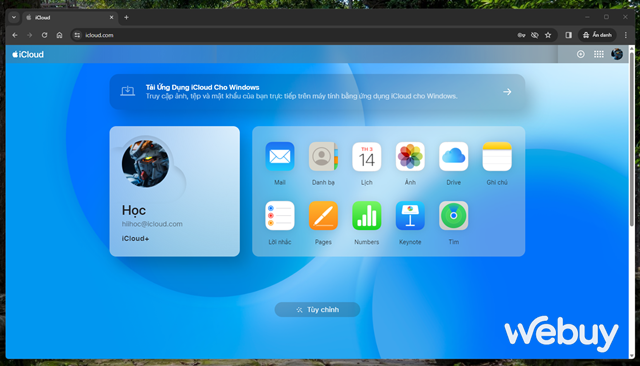Open the Lịch calendar icon
This screenshot has height=366, width=640.
(x=367, y=156)
